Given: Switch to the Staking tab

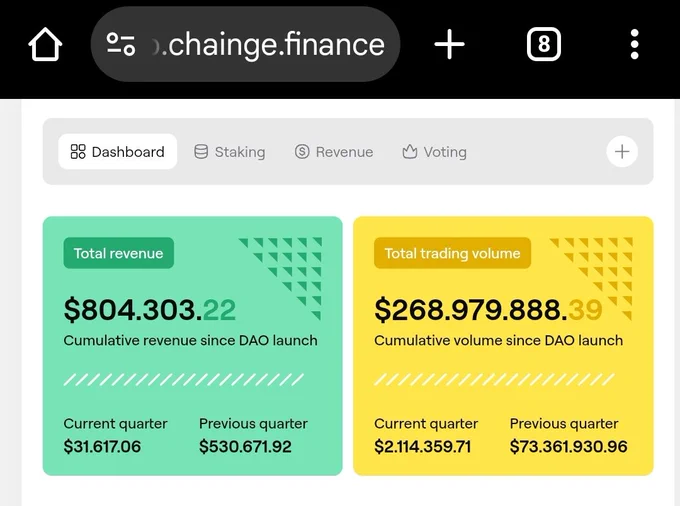Looking at the screenshot, I should coord(229,152).
